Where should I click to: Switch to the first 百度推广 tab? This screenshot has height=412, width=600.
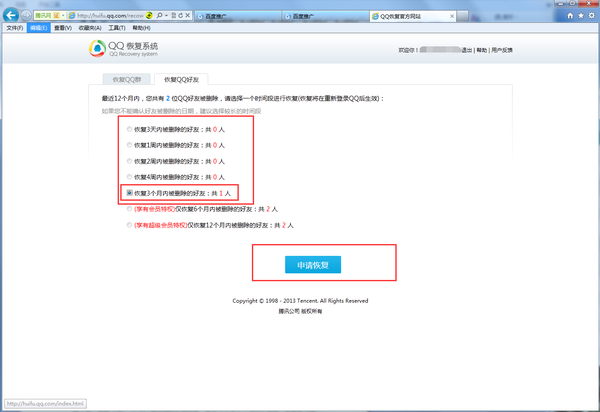click(x=238, y=16)
